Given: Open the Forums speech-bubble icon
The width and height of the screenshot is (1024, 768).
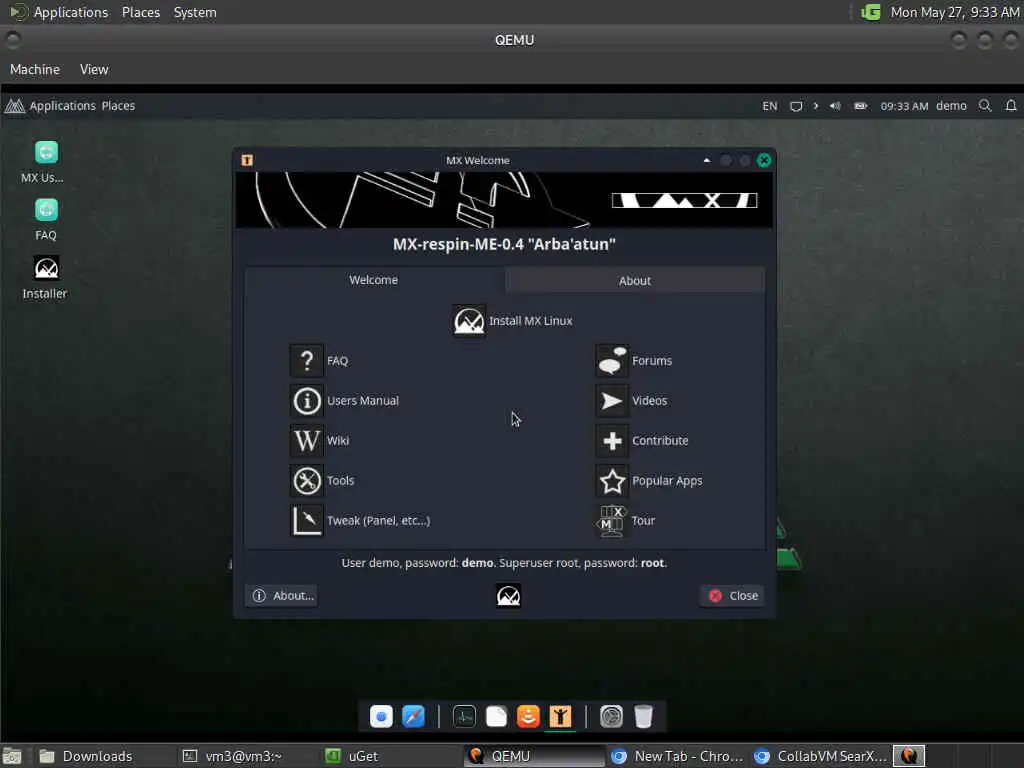Looking at the screenshot, I should (x=612, y=360).
